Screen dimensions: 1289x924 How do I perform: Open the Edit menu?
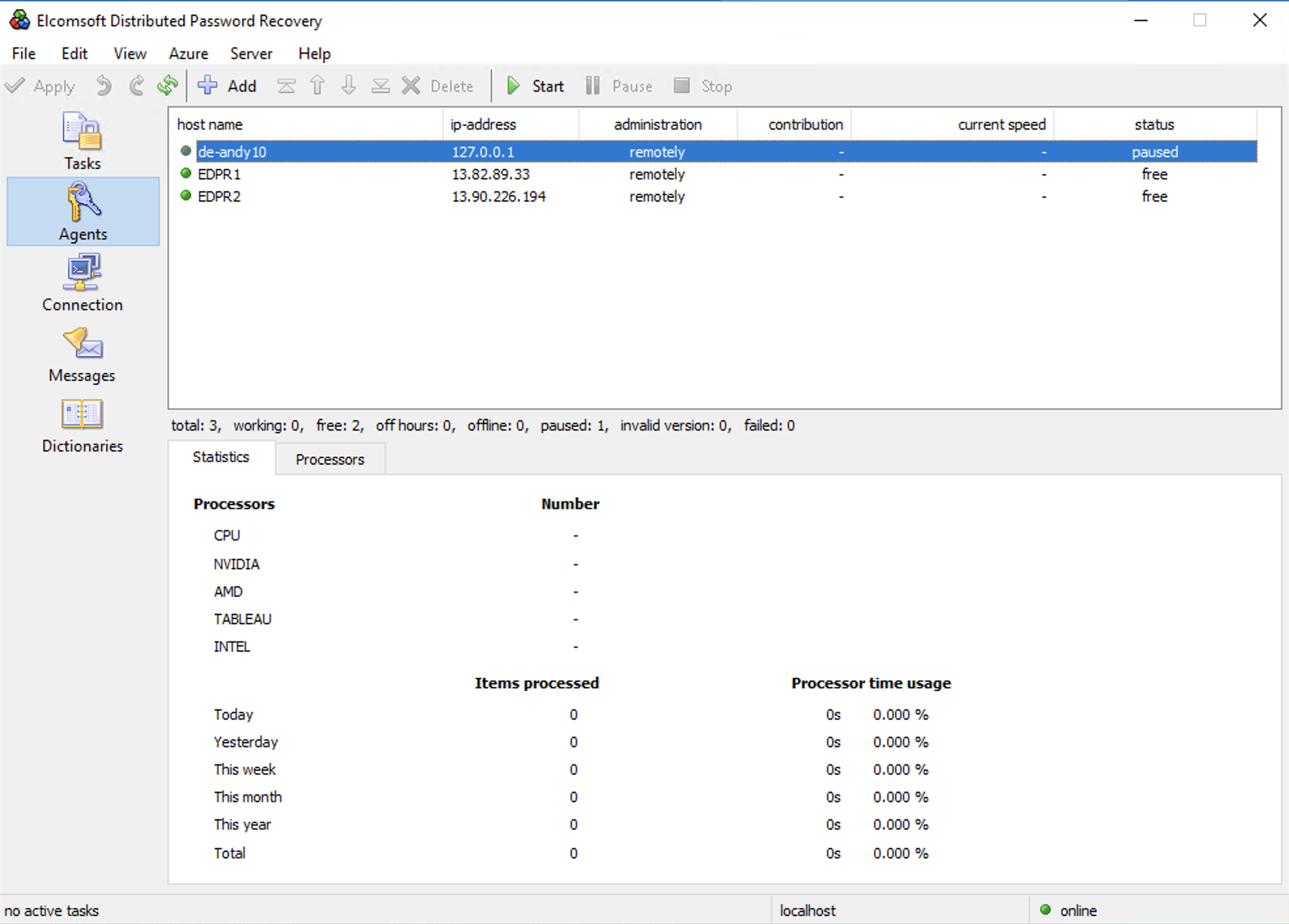click(75, 54)
